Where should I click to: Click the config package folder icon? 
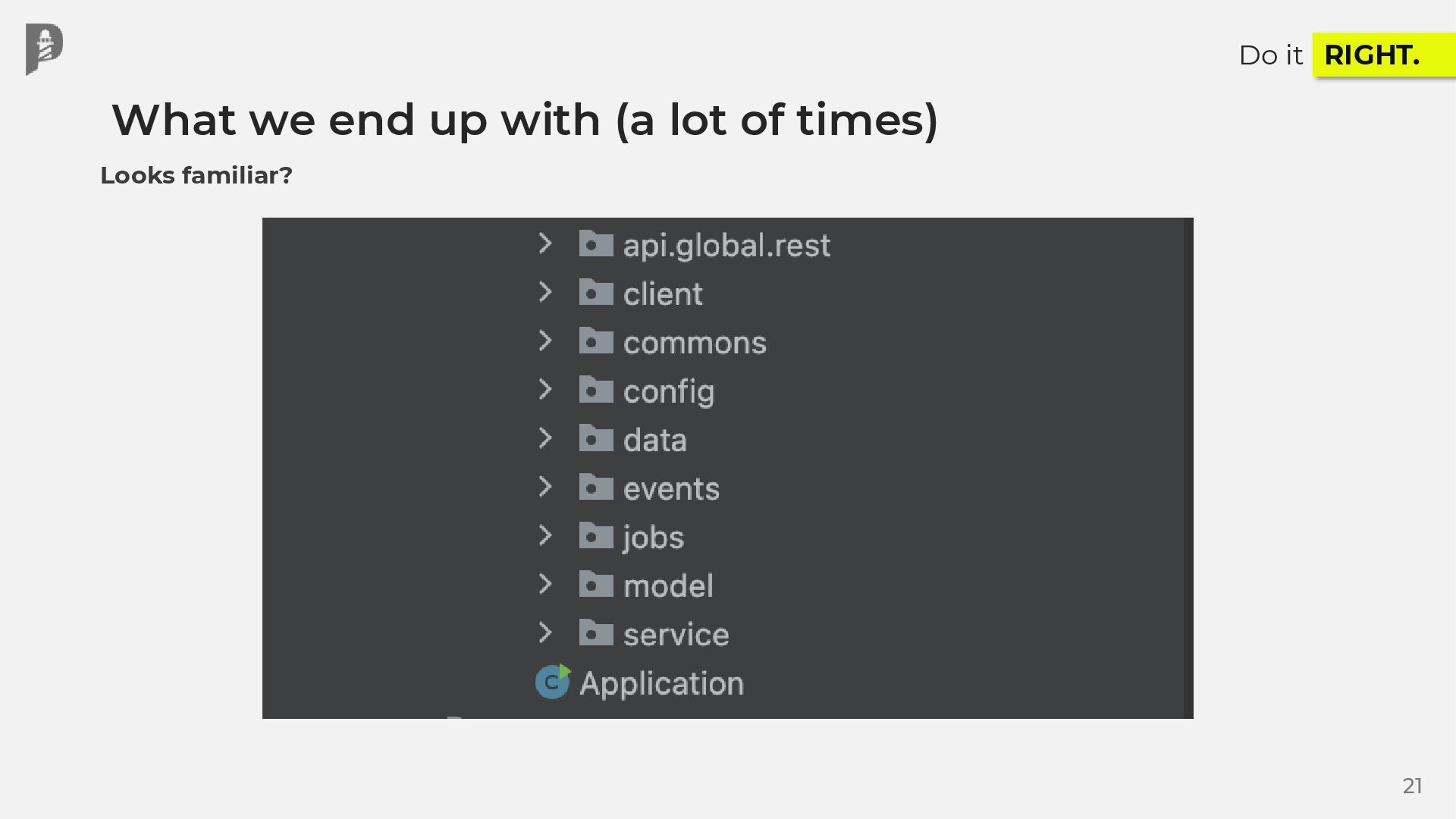[x=596, y=390]
